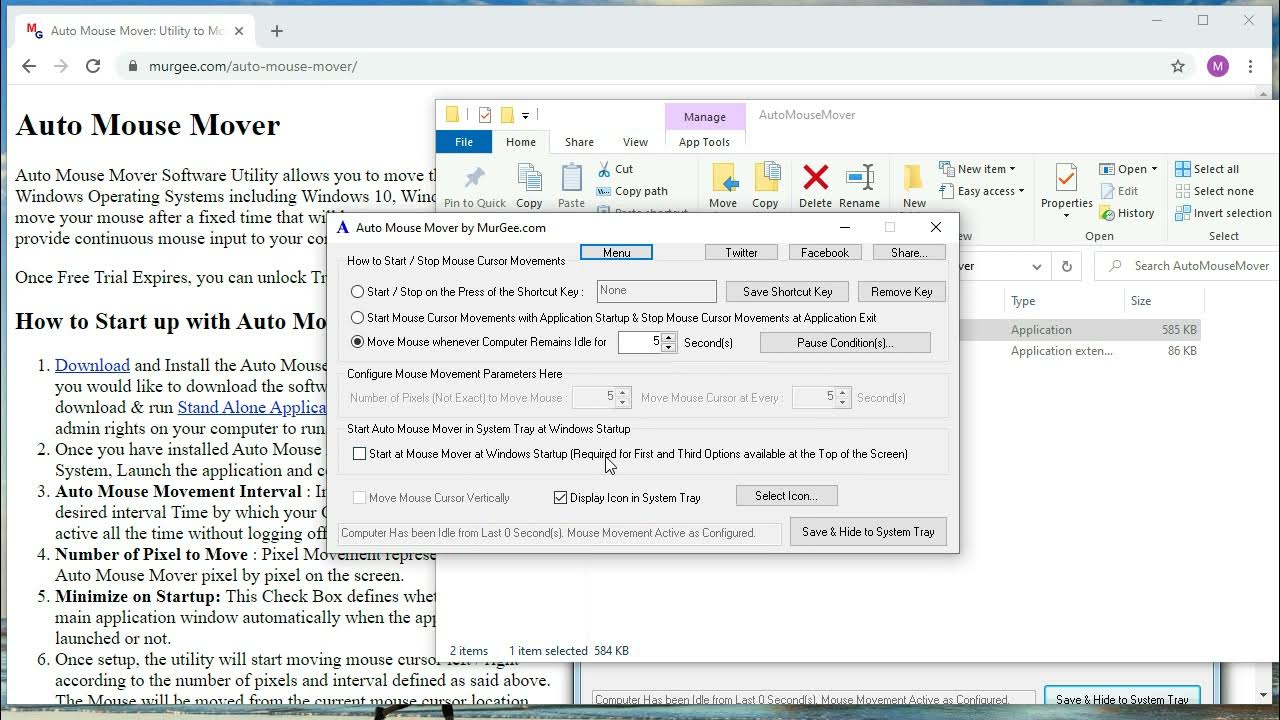Click Share... button in Auto Mouse Mover

coord(909,253)
